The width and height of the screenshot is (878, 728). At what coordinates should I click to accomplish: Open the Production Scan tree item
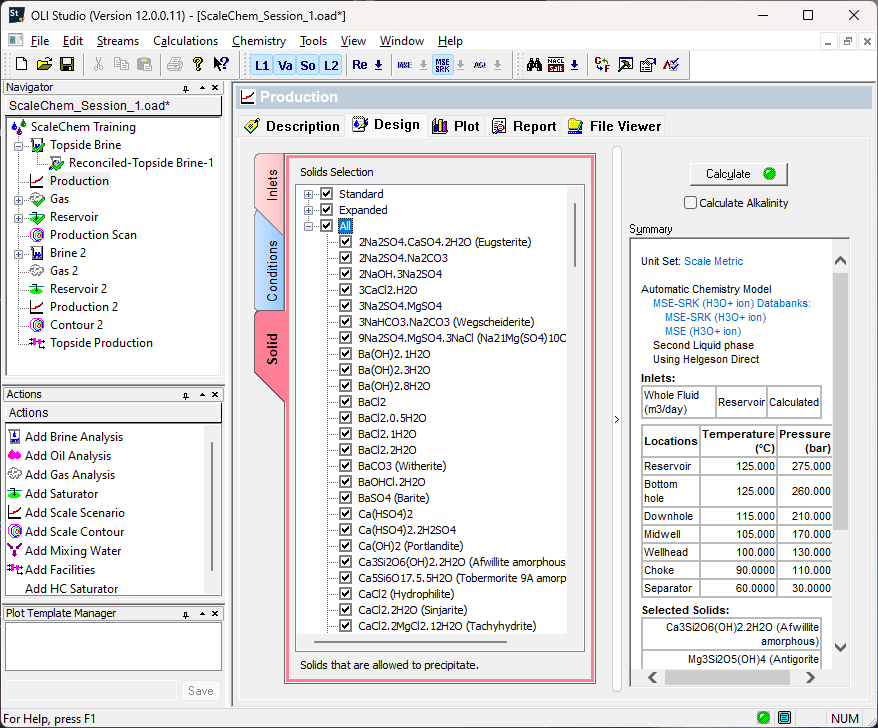(93, 235)
